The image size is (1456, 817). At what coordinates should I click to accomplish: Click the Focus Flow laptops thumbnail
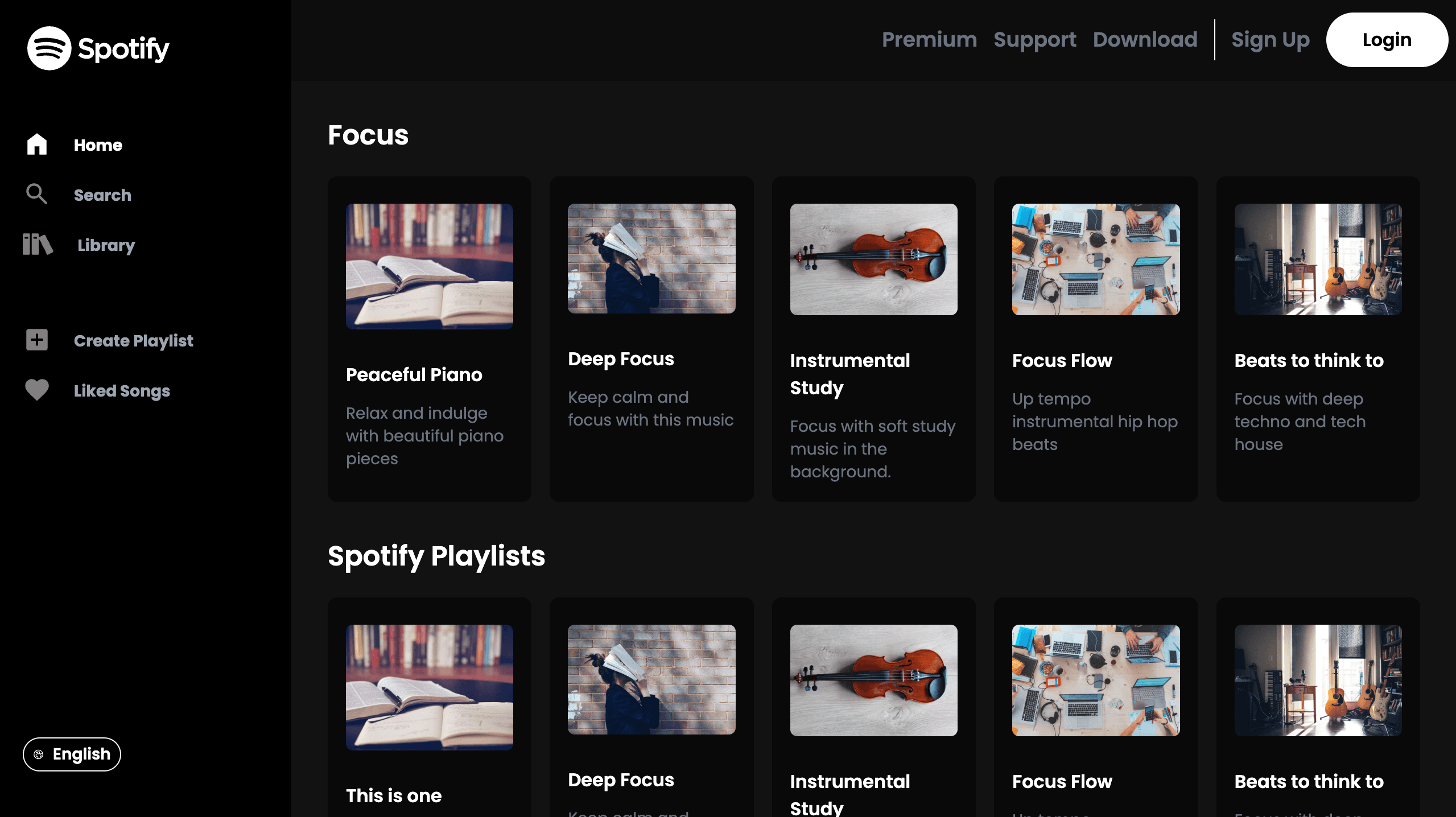click(1095, 259)
